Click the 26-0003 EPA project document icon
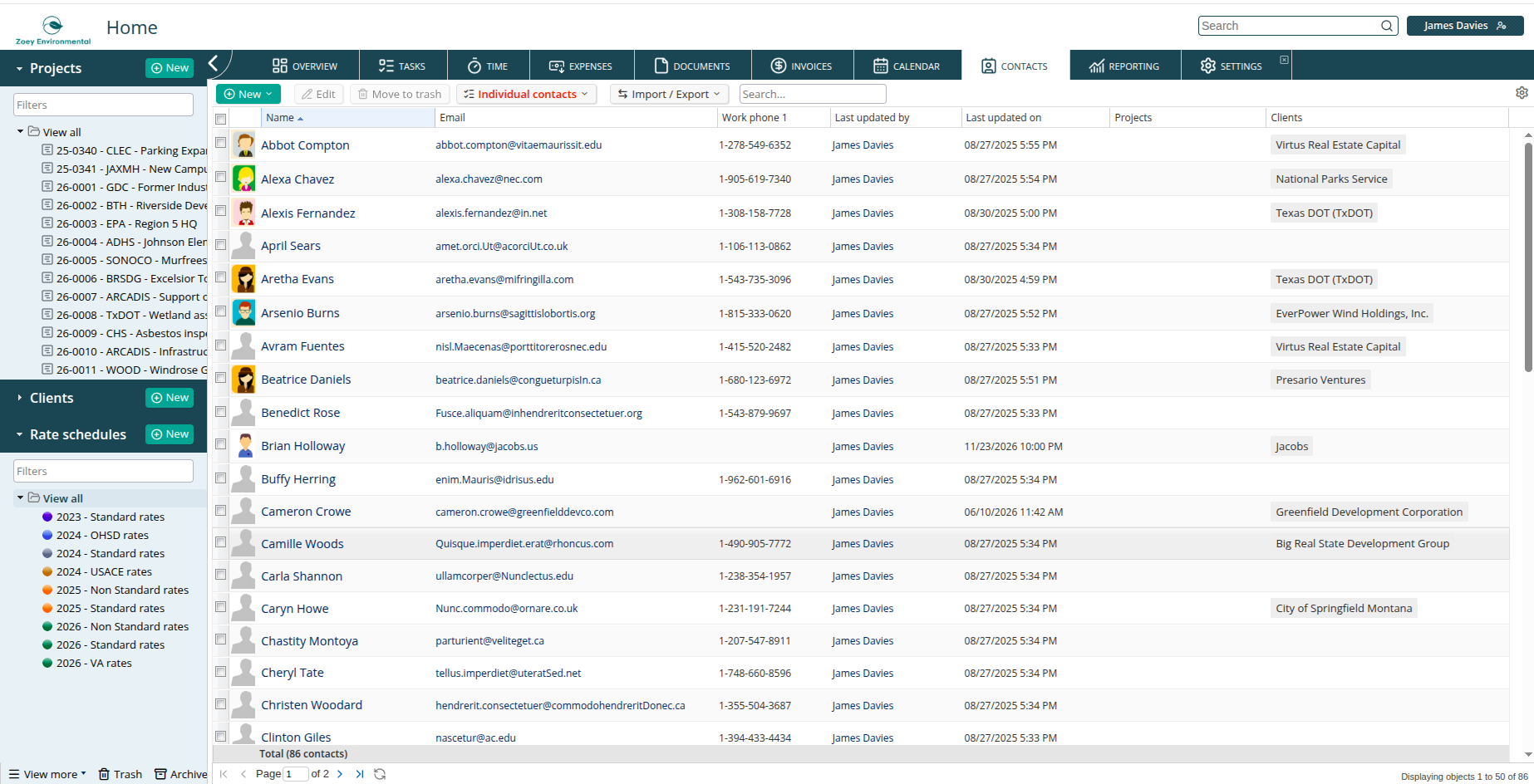1534x784 pixels. (47, 223)
